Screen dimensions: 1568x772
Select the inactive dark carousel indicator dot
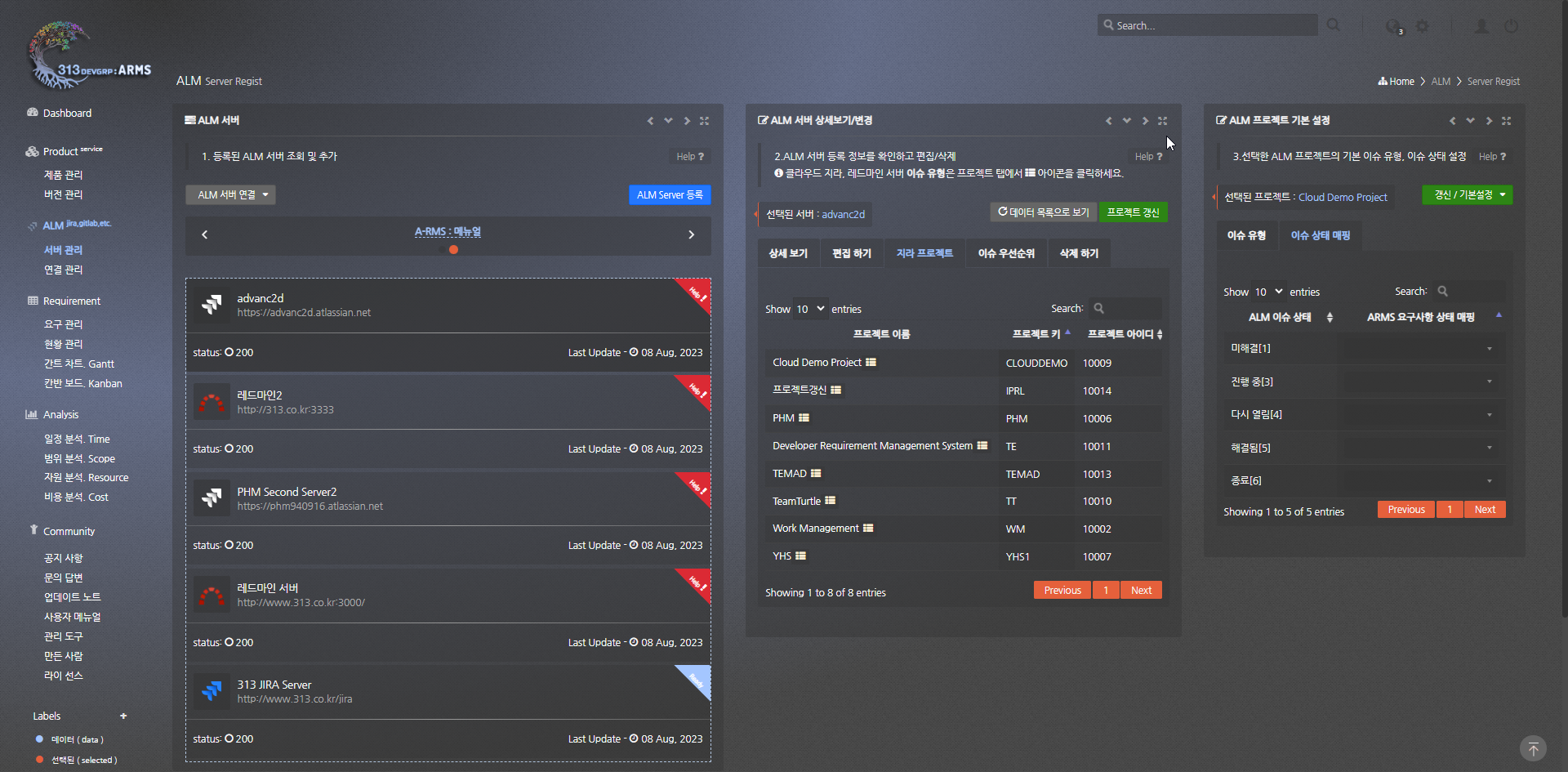click(442, 250)
